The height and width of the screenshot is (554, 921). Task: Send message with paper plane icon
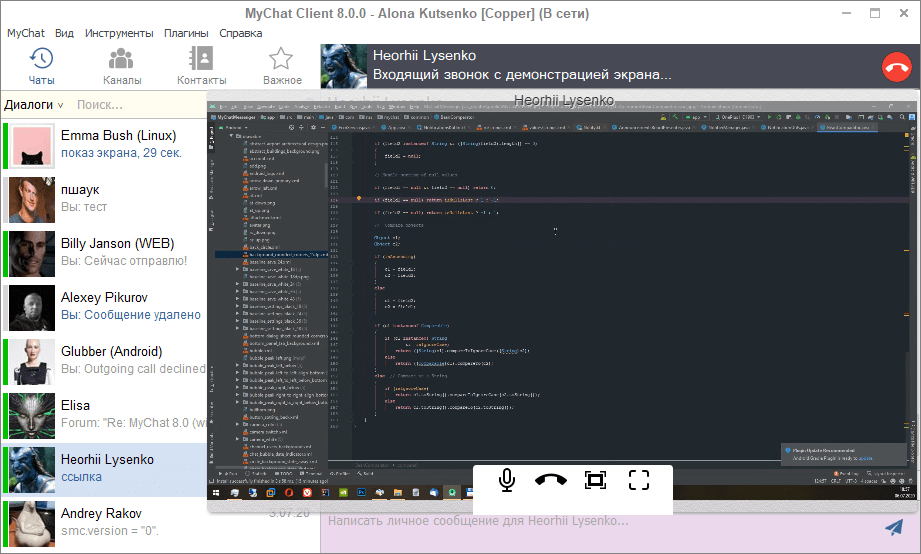[894, 527]
